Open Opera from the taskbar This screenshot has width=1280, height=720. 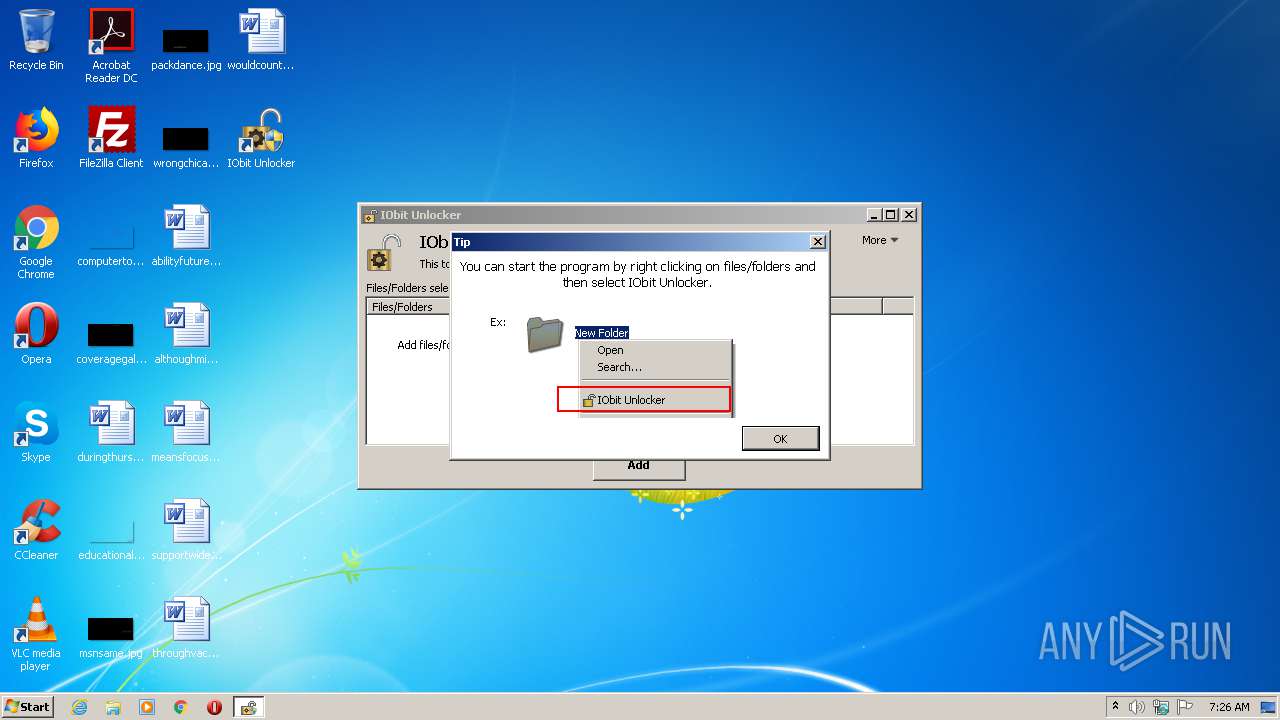(214, 707)
